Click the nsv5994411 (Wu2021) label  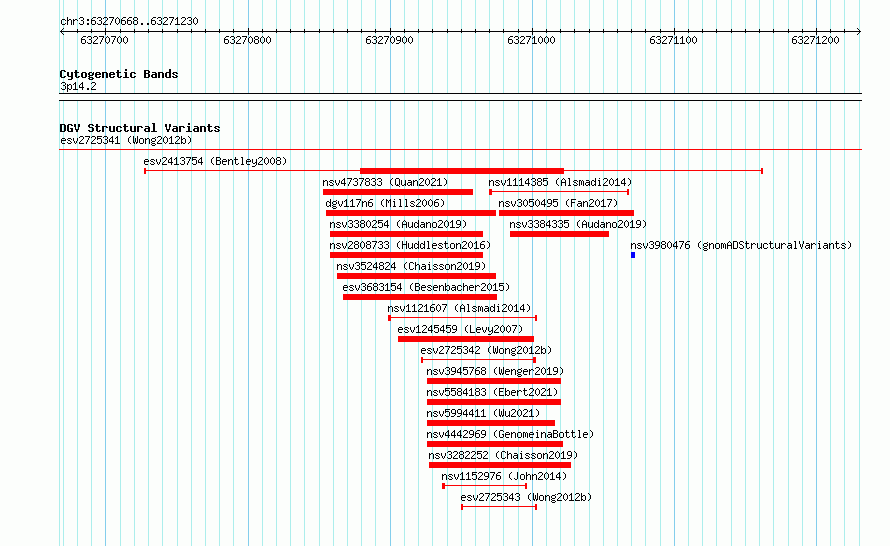483,413
